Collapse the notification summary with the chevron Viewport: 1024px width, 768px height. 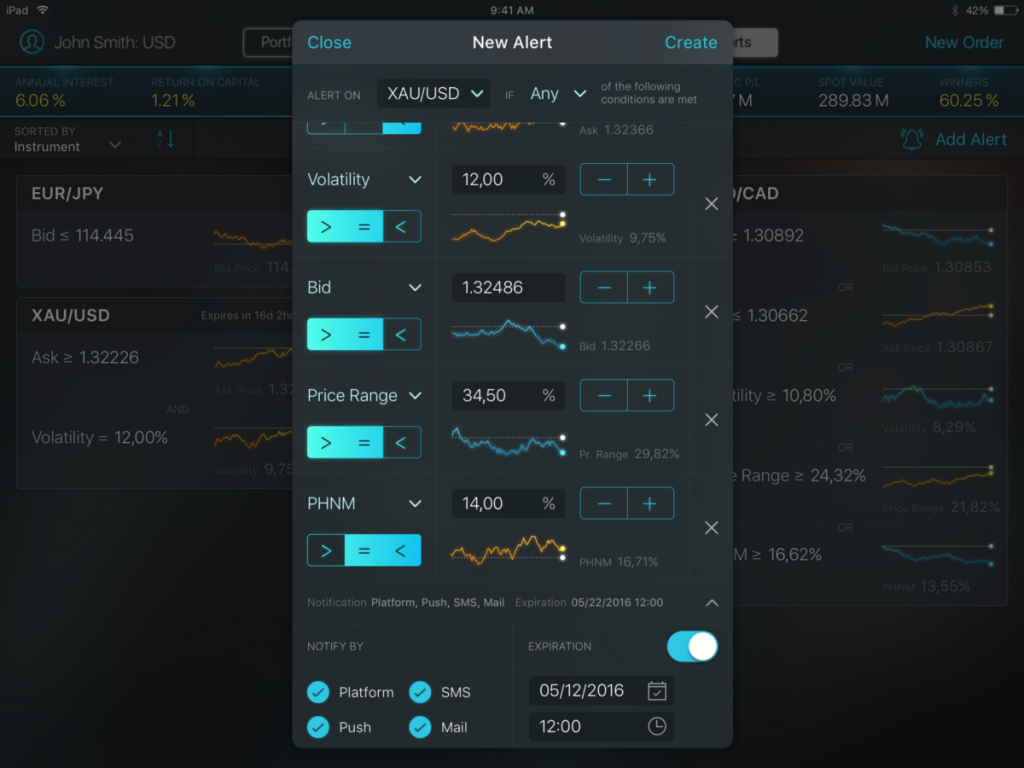click(712, 603)
